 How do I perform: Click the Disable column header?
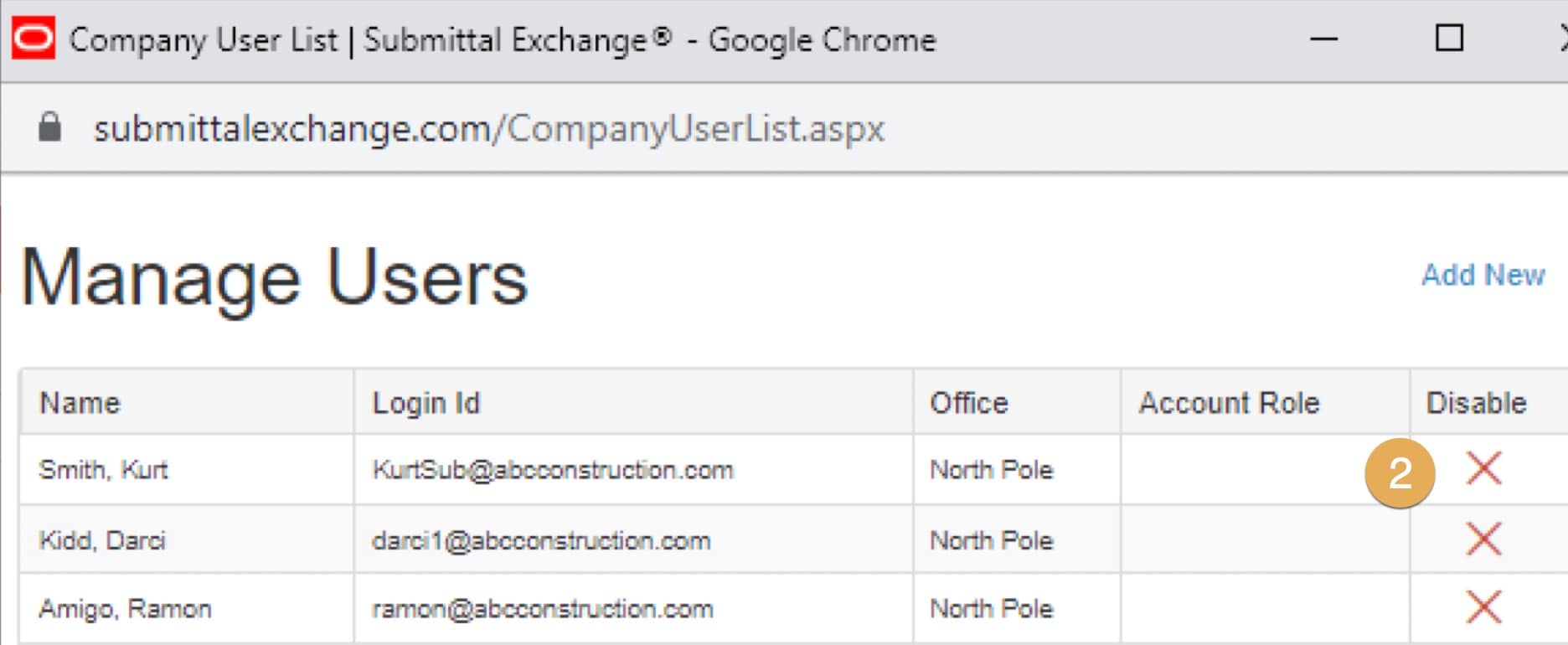coord(1476,403)
